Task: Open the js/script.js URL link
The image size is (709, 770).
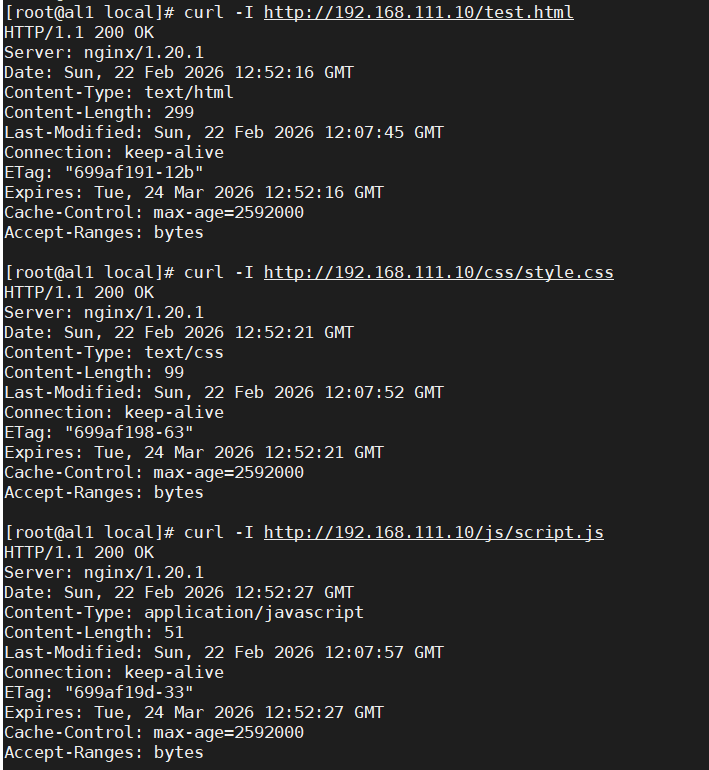Action: (433, 532)
